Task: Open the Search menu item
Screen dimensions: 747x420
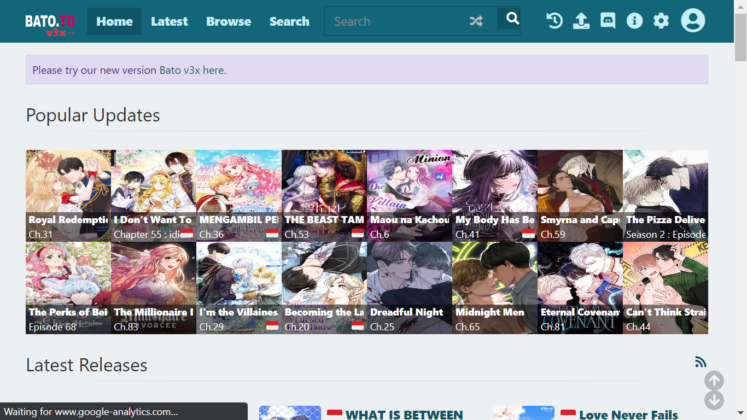Action: click(x=289, y=21)
